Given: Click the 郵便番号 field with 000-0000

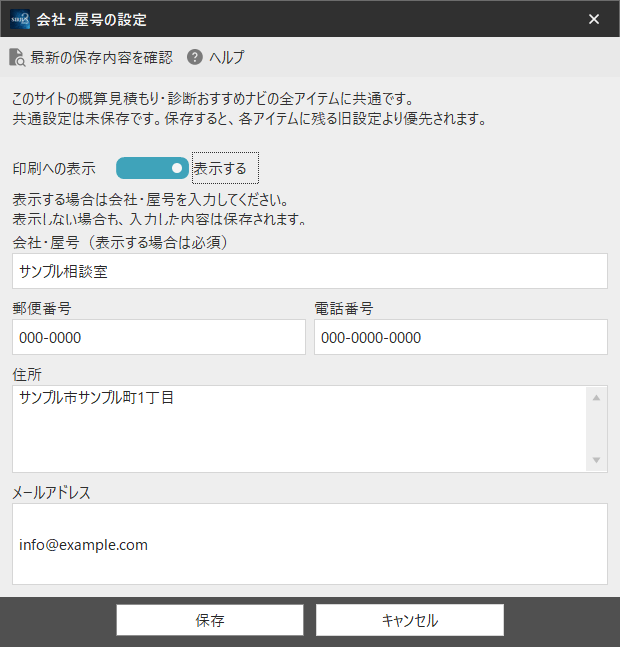Looking at the screenshot, I should pos(159,337).
